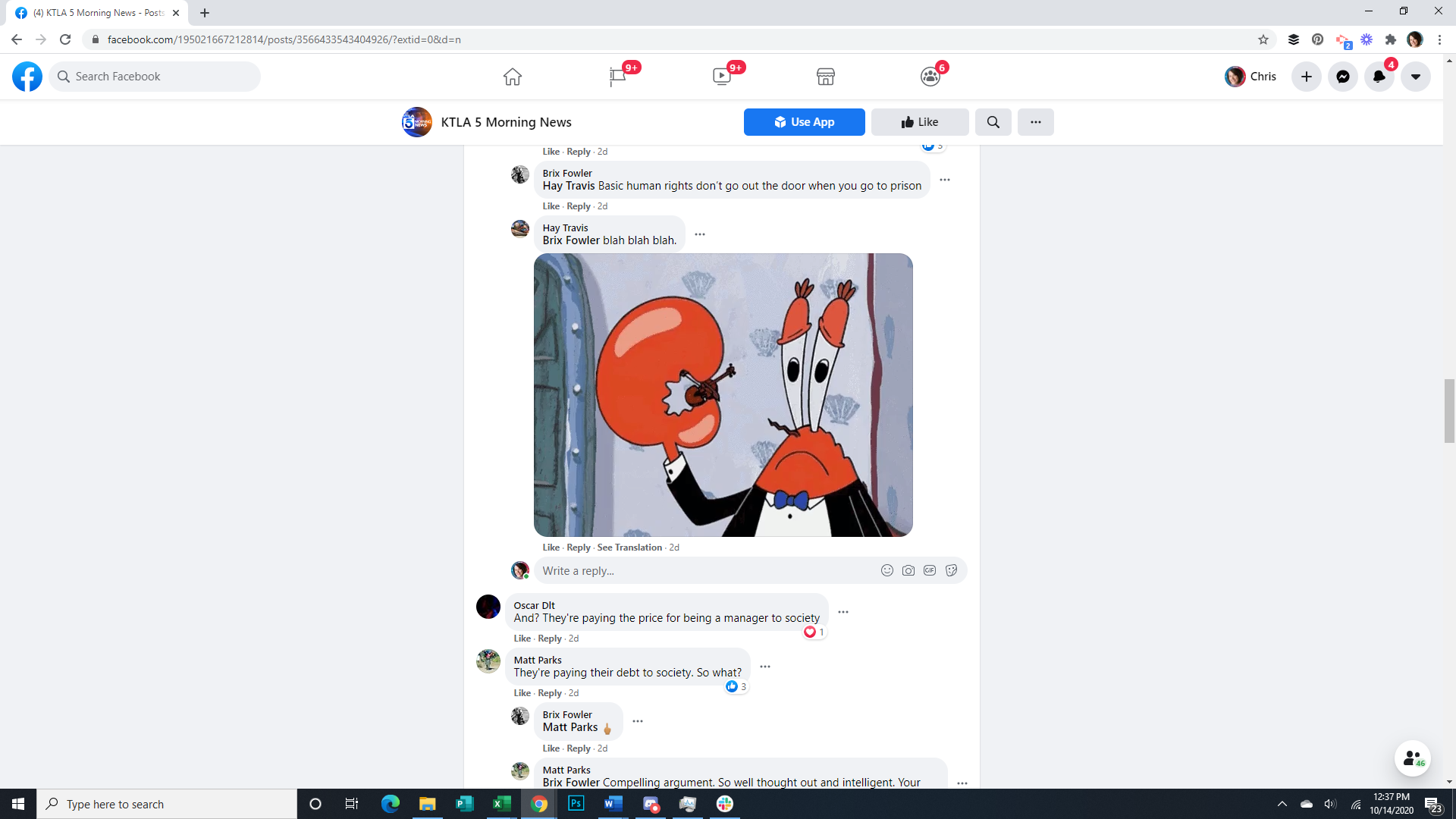Open the Pages flag icon
This screenshot has width=1456, height=819.
coord(617,77)
